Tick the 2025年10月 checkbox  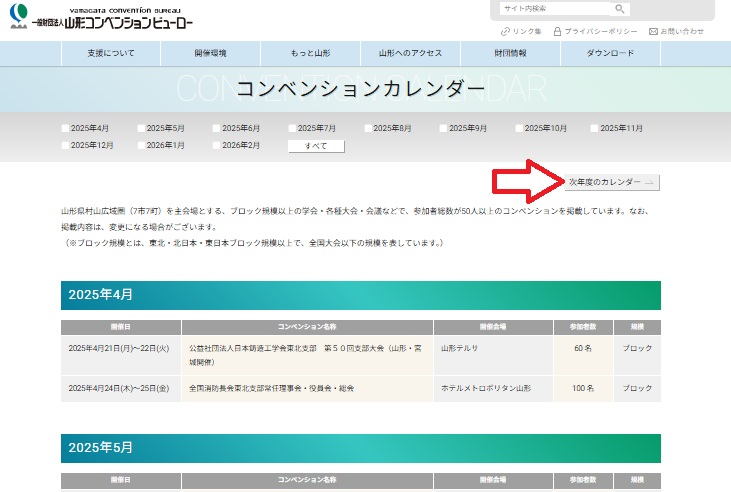520,129
